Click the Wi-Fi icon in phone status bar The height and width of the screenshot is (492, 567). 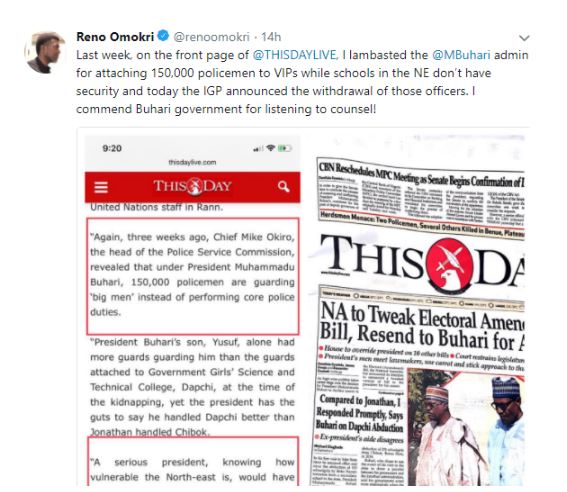point(270,148)
